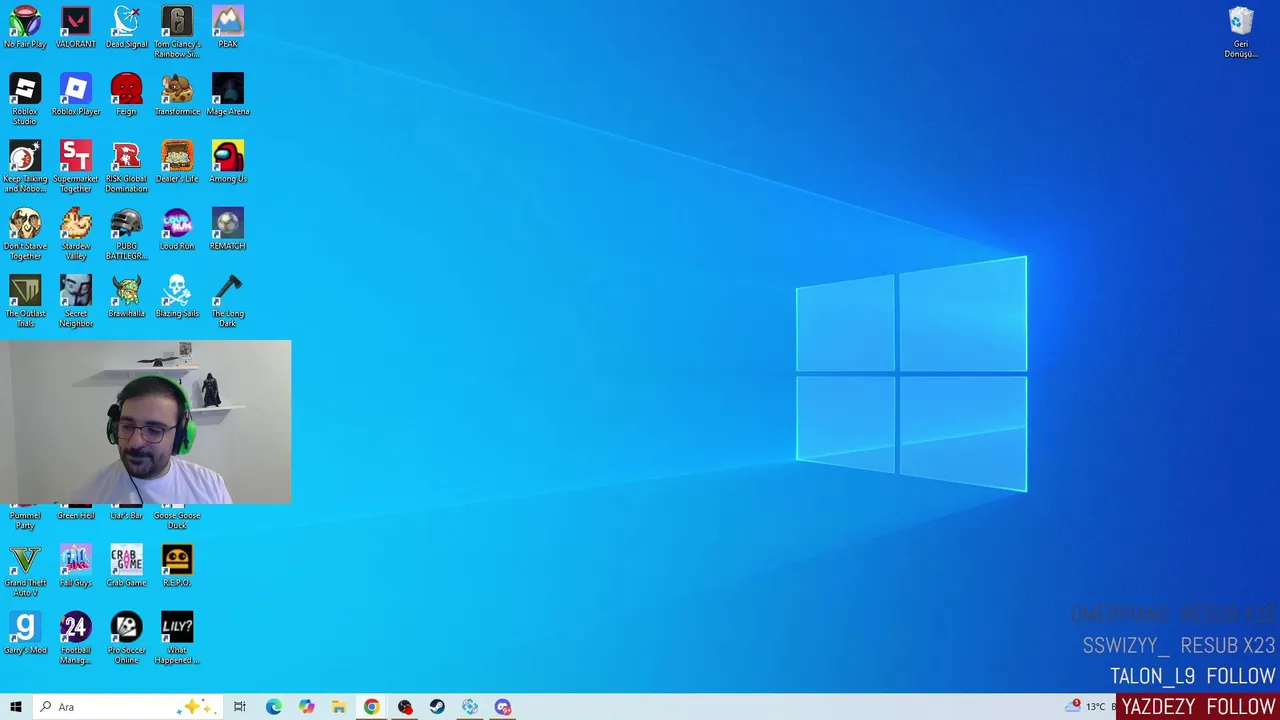Open the OBS Studio taskbar icon

click(x=404, y=707)
